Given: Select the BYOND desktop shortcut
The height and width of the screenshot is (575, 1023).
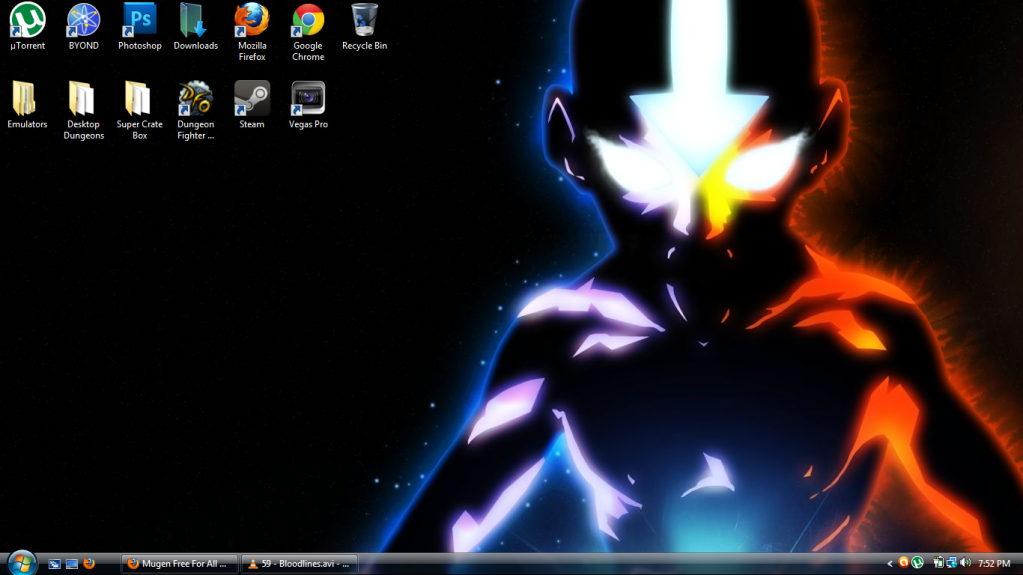Looking at the screenshot, I should pos(84,27).
